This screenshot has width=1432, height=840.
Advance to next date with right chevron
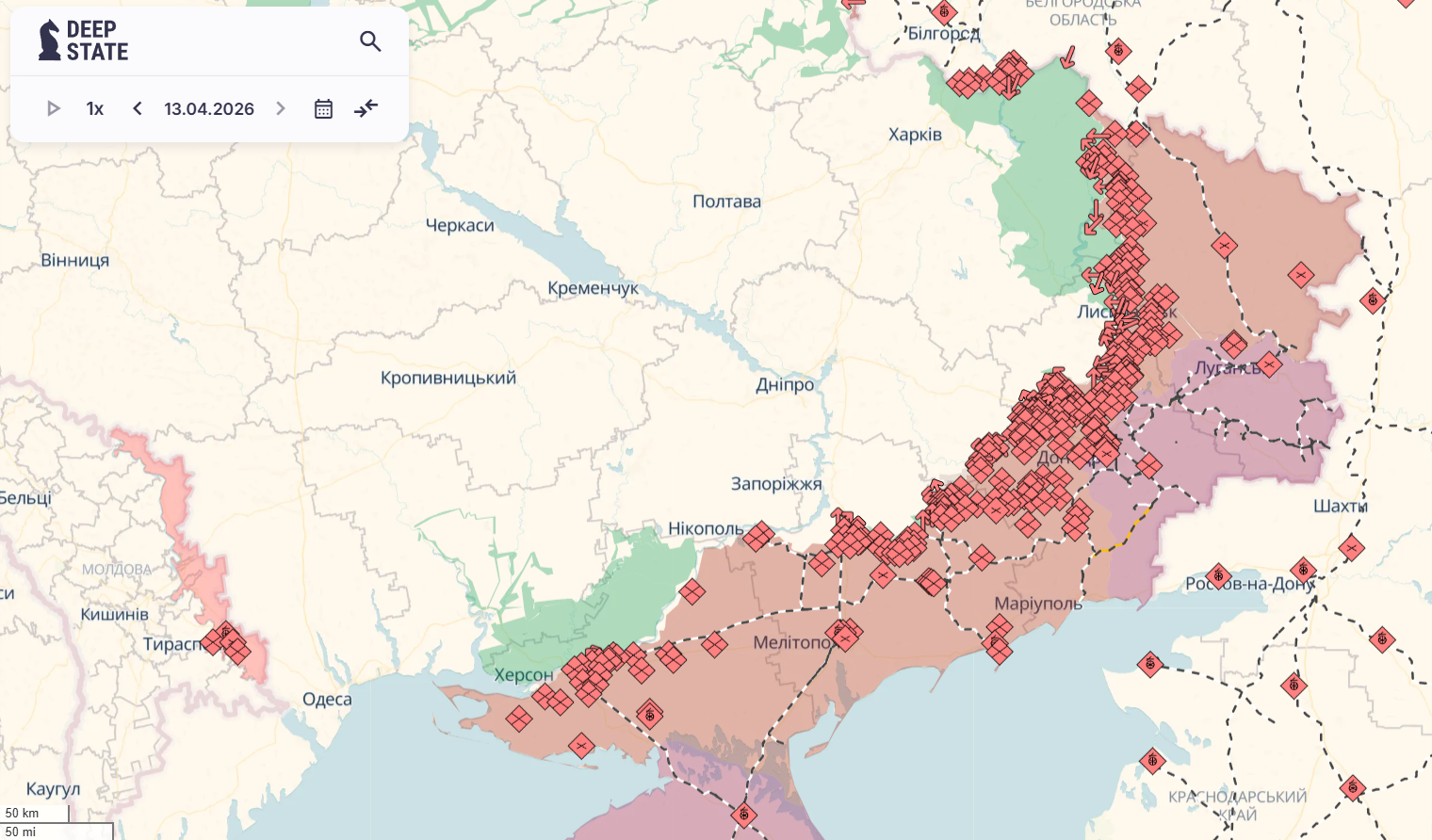tap(280, 108)
